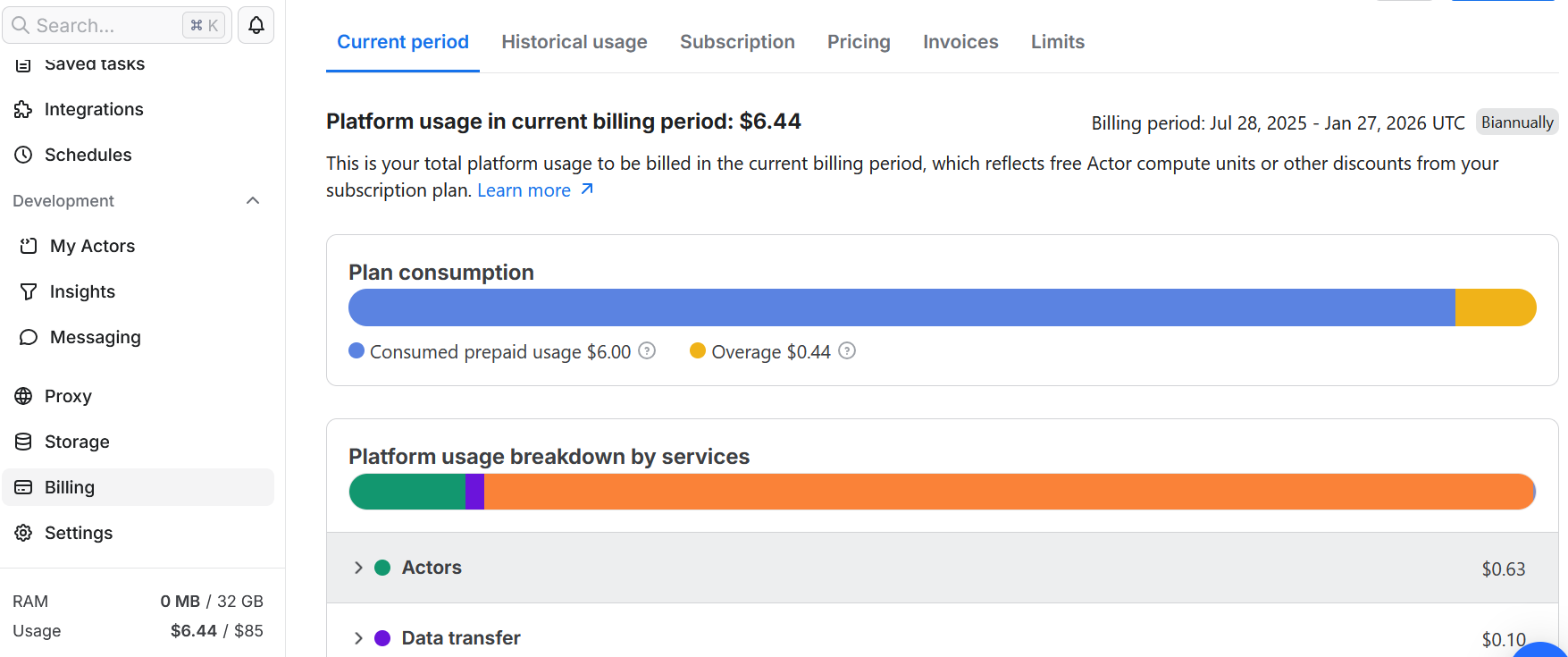
Task: Click the My Actors sidebar icon
Action: pos(29,246)
